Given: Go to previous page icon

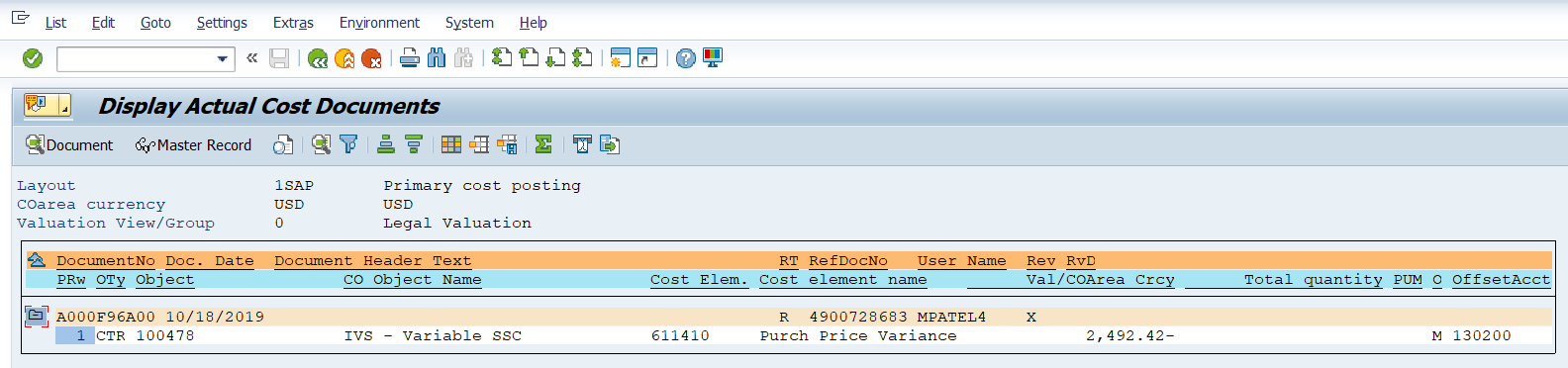Looking at the screenshot, I should [x=530, y=58].
